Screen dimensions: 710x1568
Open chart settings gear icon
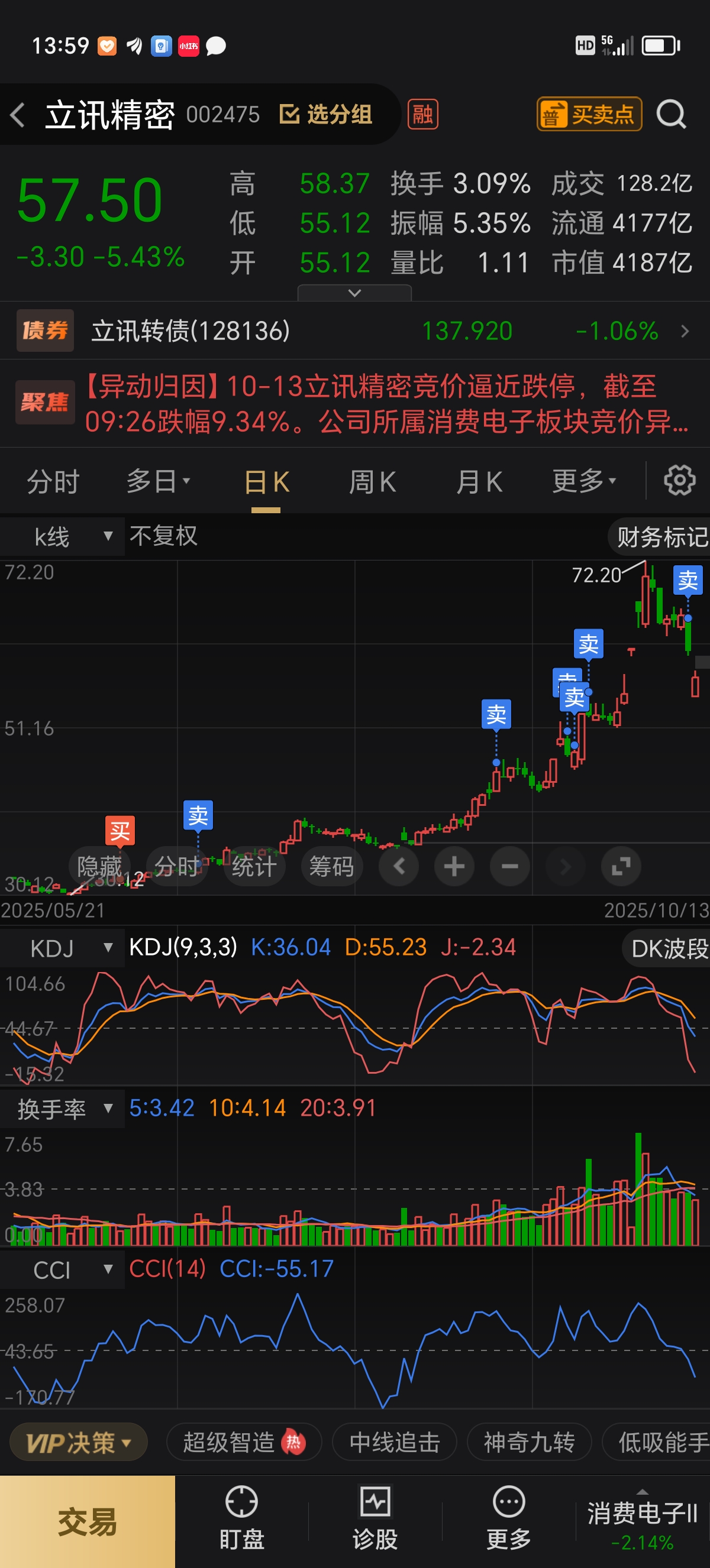click(x=680, y=481)
